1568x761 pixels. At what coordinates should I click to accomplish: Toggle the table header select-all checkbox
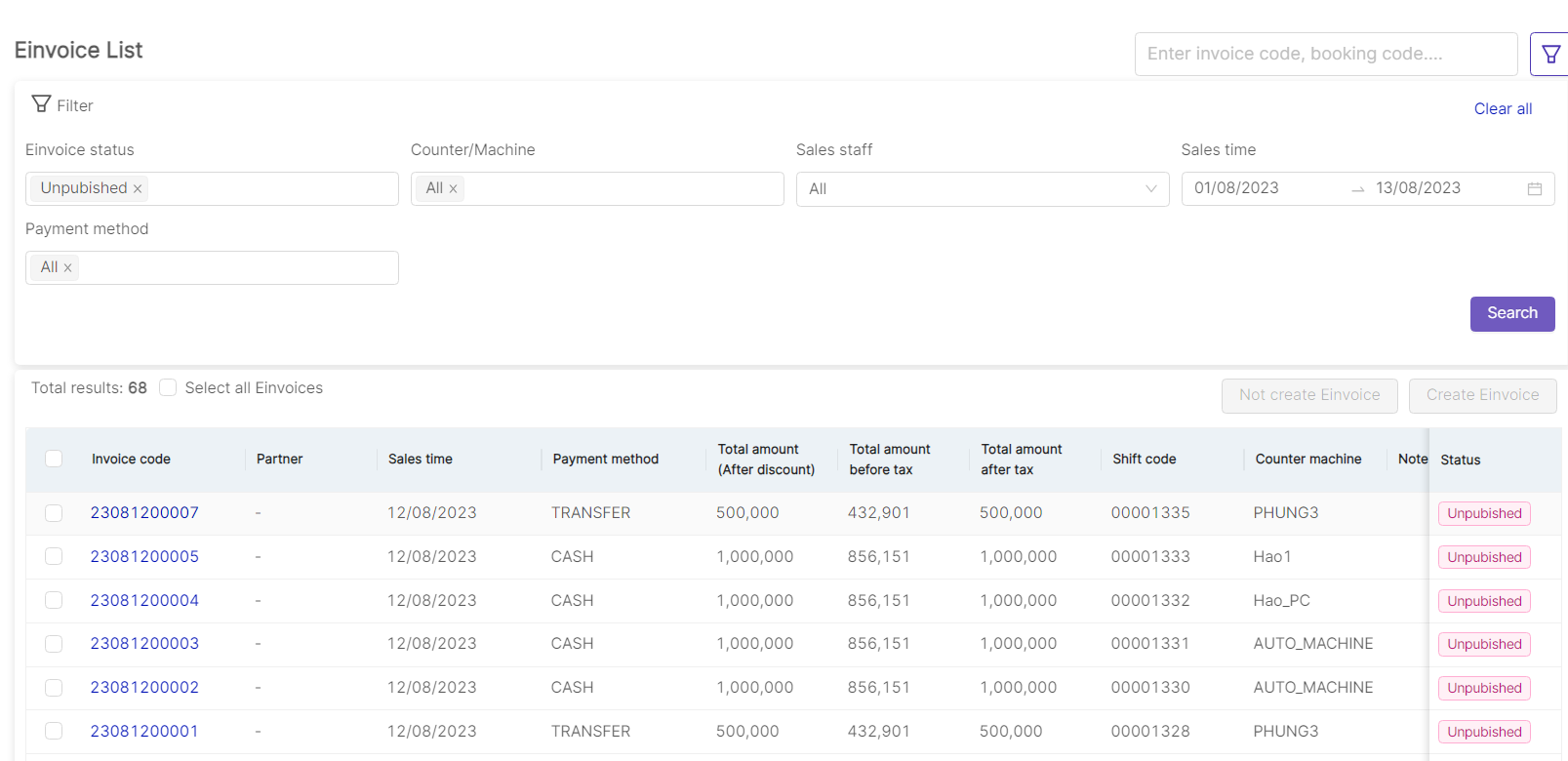pyautogui.click(x=54, y=459)
